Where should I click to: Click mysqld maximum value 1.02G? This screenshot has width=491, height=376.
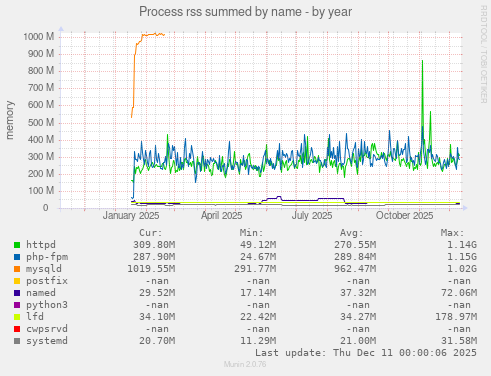click(462, 269)
